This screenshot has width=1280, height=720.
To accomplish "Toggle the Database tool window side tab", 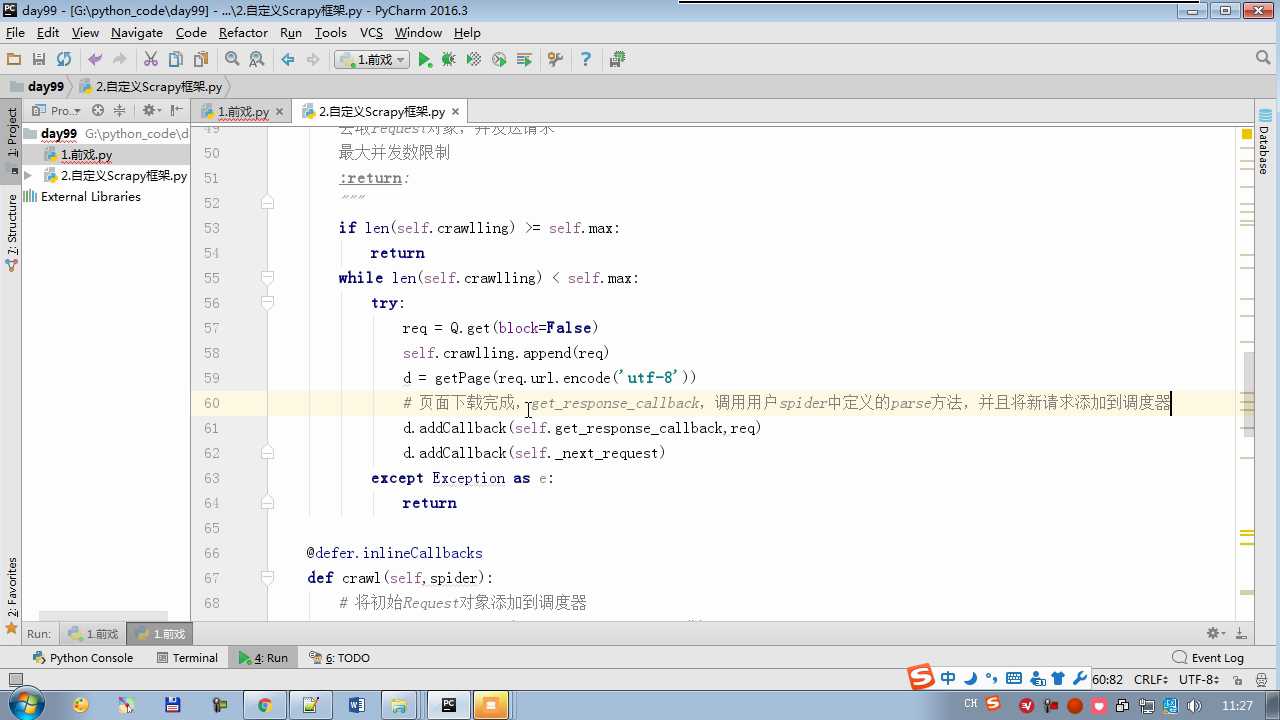I will (1265, 142).
